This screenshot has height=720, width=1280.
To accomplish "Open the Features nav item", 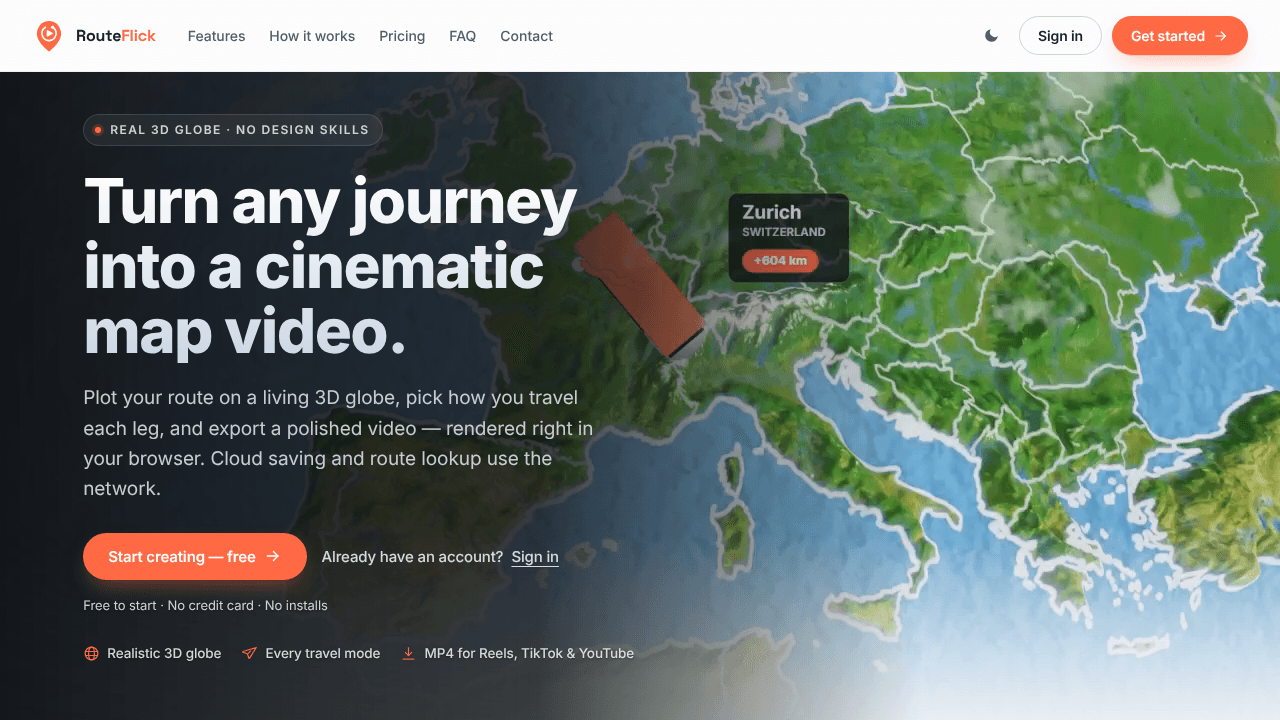I will click(216, 36).
